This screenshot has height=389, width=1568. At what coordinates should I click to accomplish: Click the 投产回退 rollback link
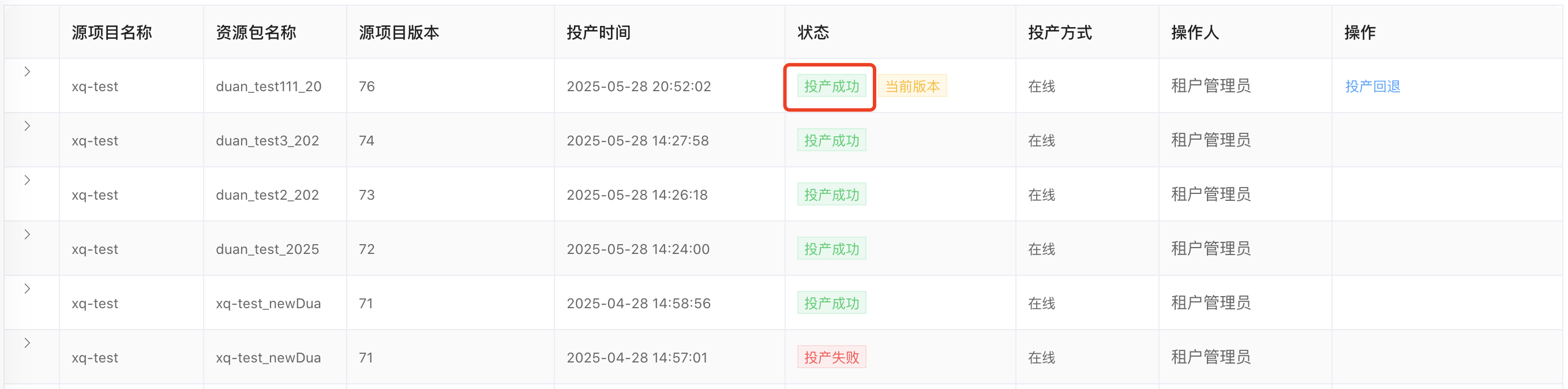1372,87
